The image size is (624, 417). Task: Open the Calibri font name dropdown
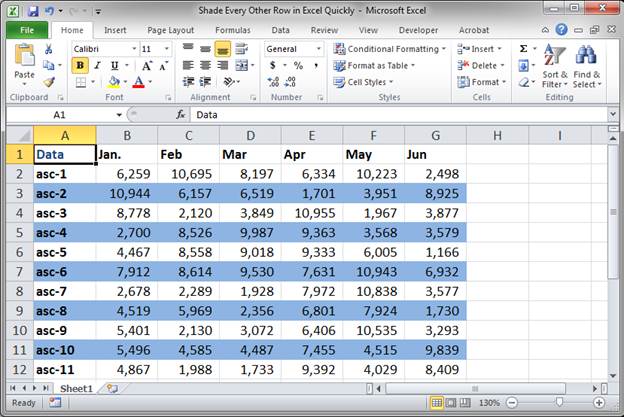coord(134,49)
